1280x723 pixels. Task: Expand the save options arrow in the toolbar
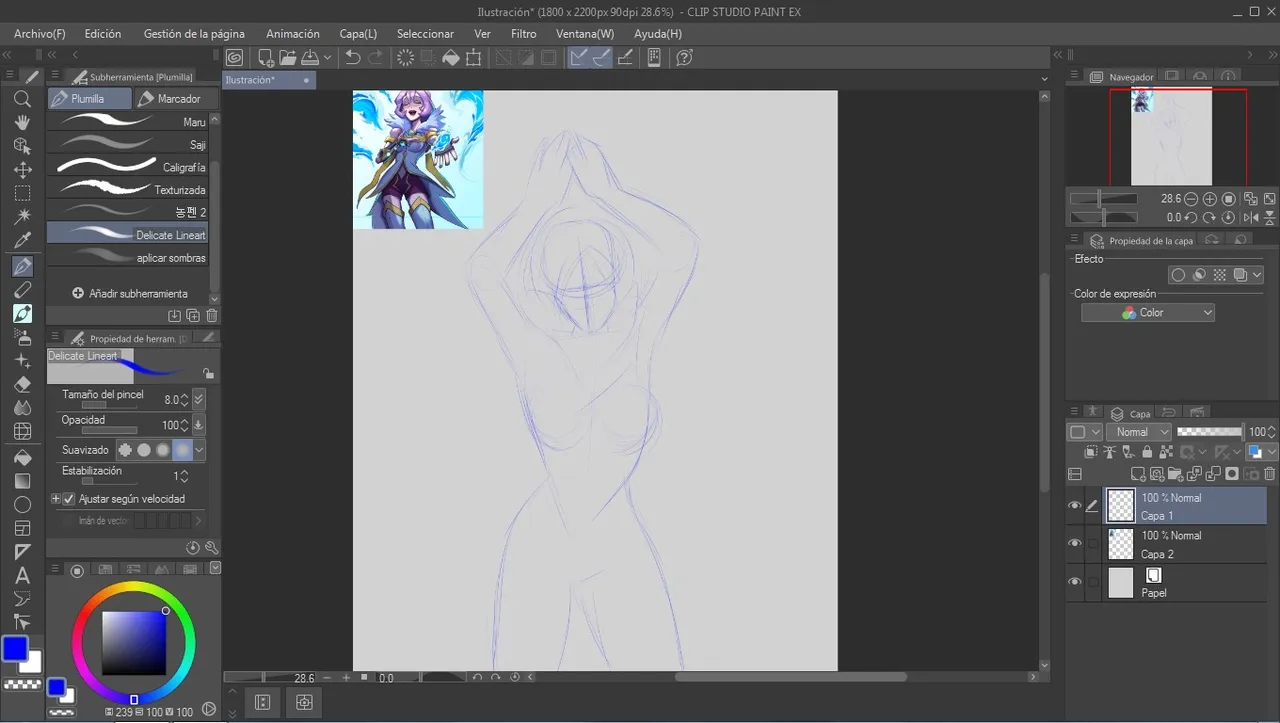327,58
